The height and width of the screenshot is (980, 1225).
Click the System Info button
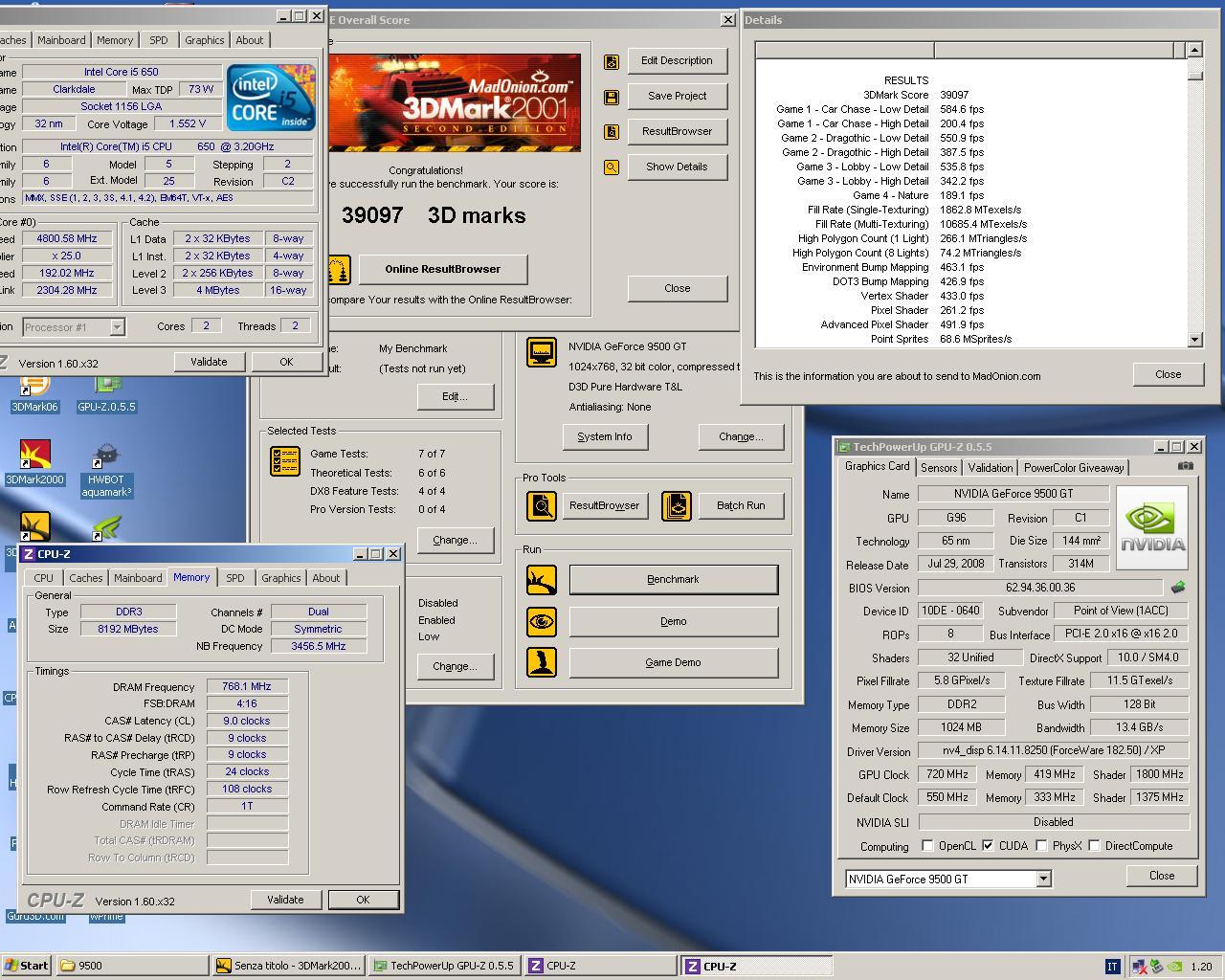pos(605,436)
